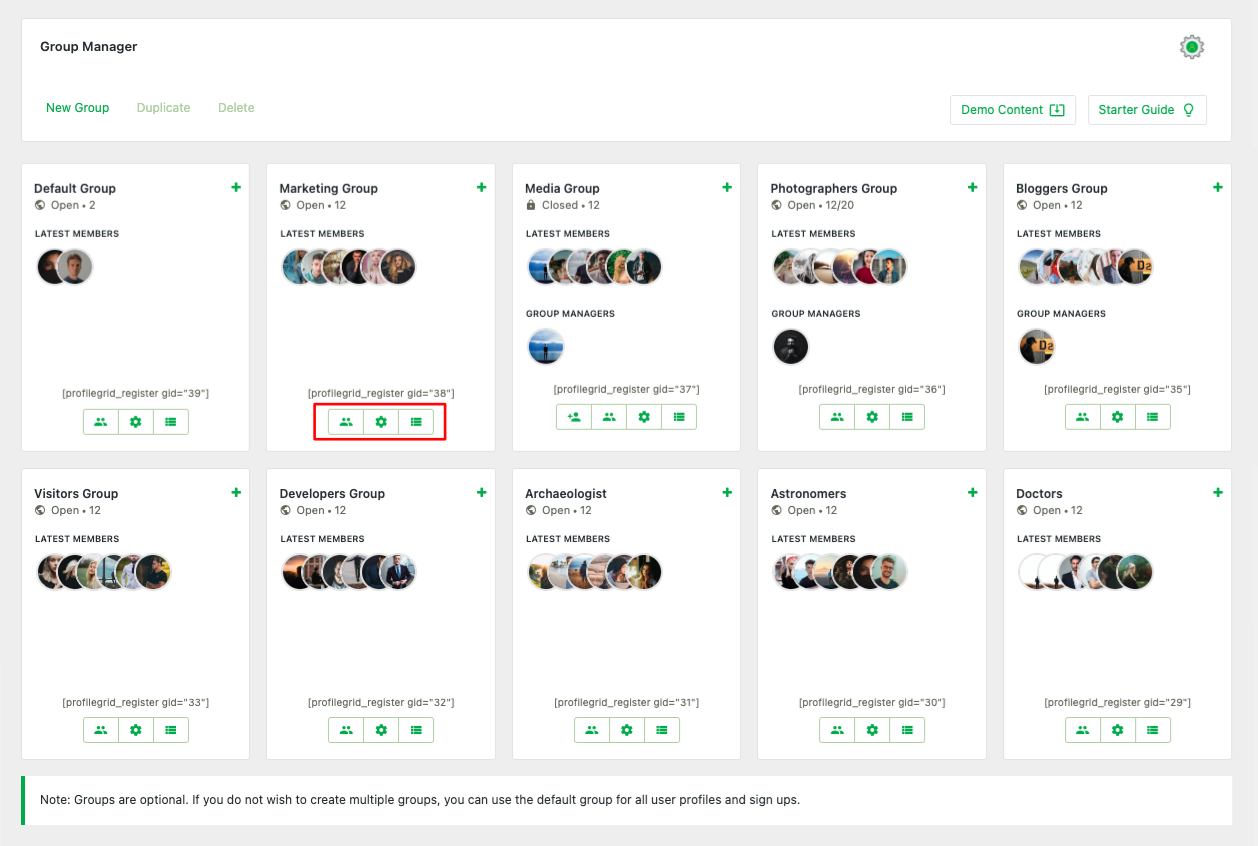Open Default Group members icon
The height and width of the screenshot is (846, 1258).
[x=101, y=422]
